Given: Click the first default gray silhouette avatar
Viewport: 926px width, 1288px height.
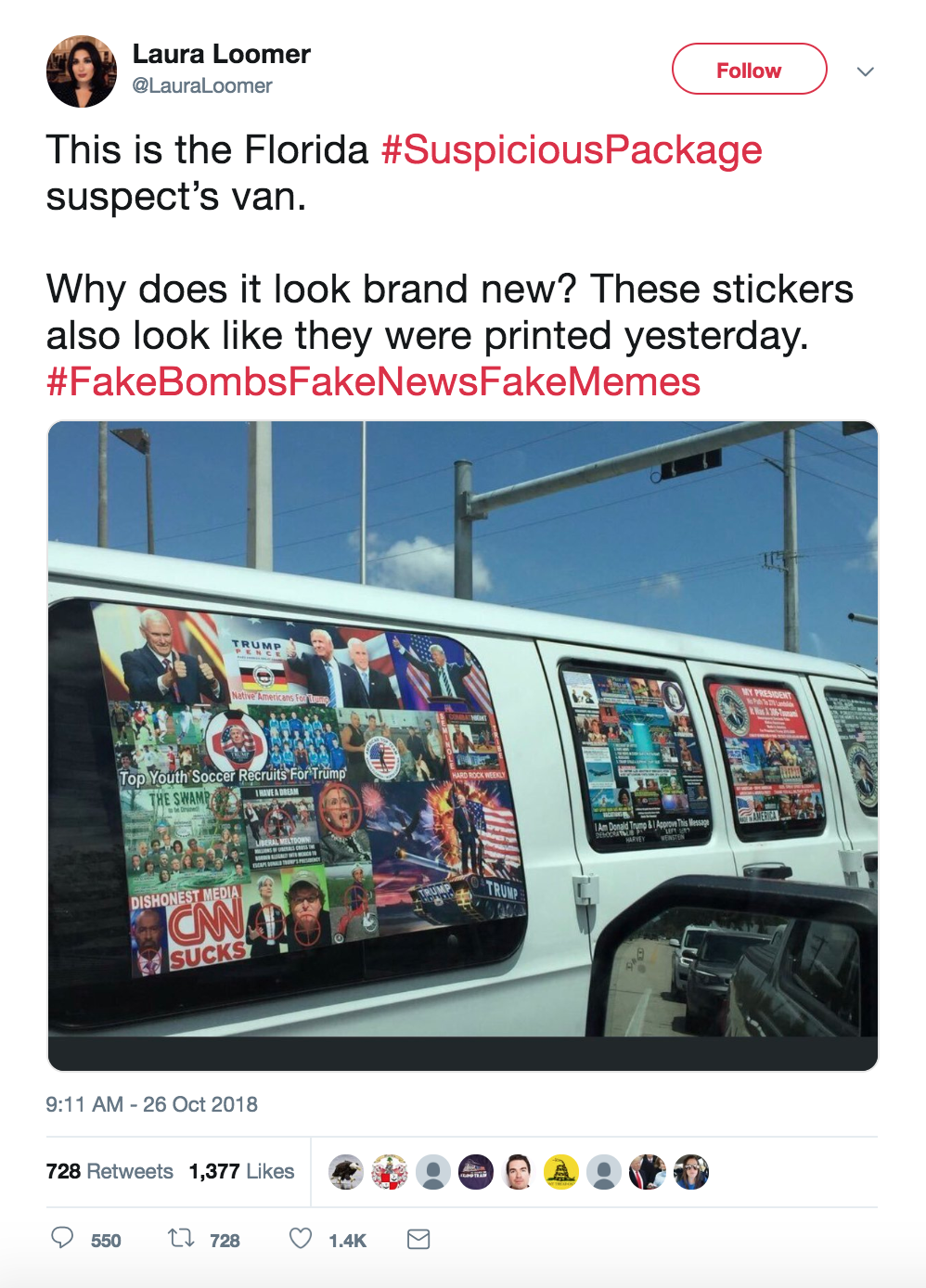Looking at the screenshot, I should pos(432,1172).
